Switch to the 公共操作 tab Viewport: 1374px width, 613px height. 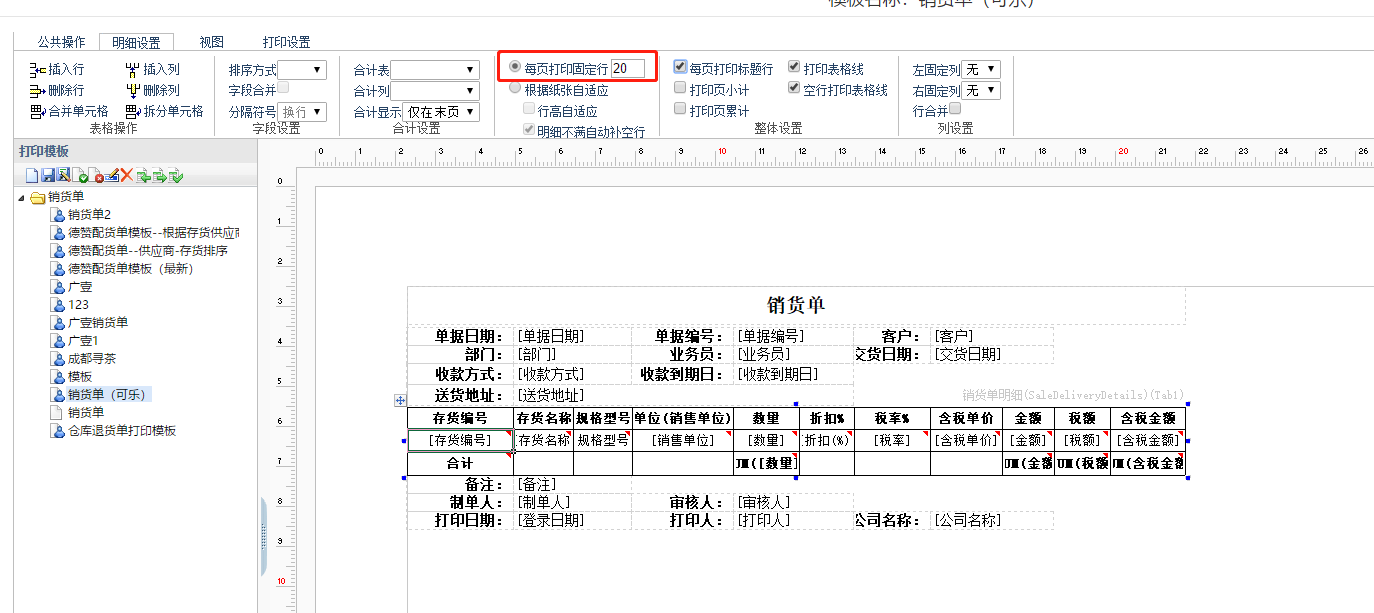tap(61, 42)
